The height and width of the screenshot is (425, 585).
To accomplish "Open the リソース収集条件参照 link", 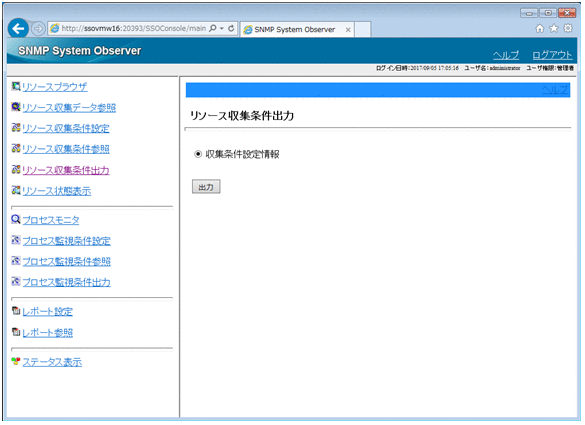I will pyautogui.click(x=66, y=149).
